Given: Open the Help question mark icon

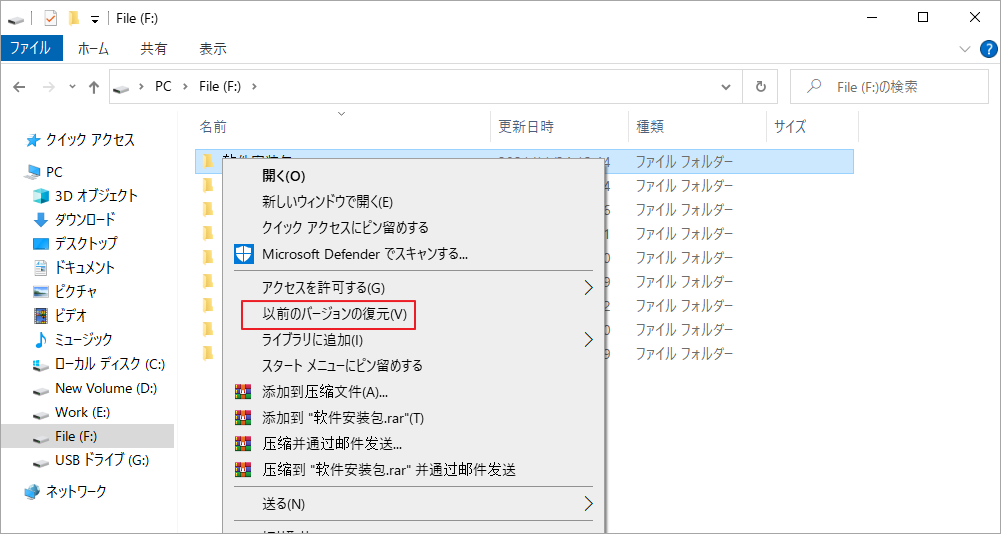Looking at the screenshot, I should pyautogui.click(x=988, y=49).
